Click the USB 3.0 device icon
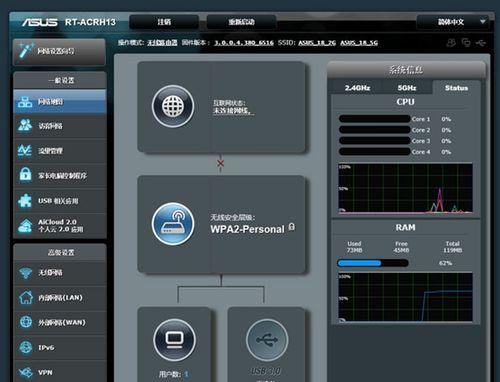Viewport: 500px width, 382px height. click(267, 340)
